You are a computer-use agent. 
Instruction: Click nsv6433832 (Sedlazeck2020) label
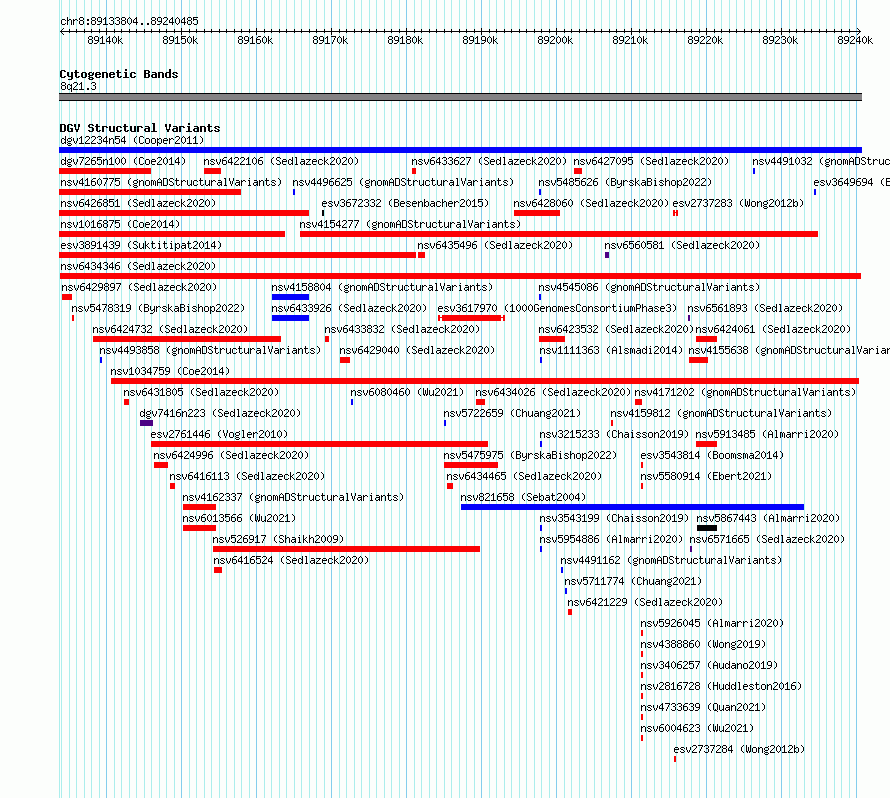pyautogui.click(x=402, y=329)
